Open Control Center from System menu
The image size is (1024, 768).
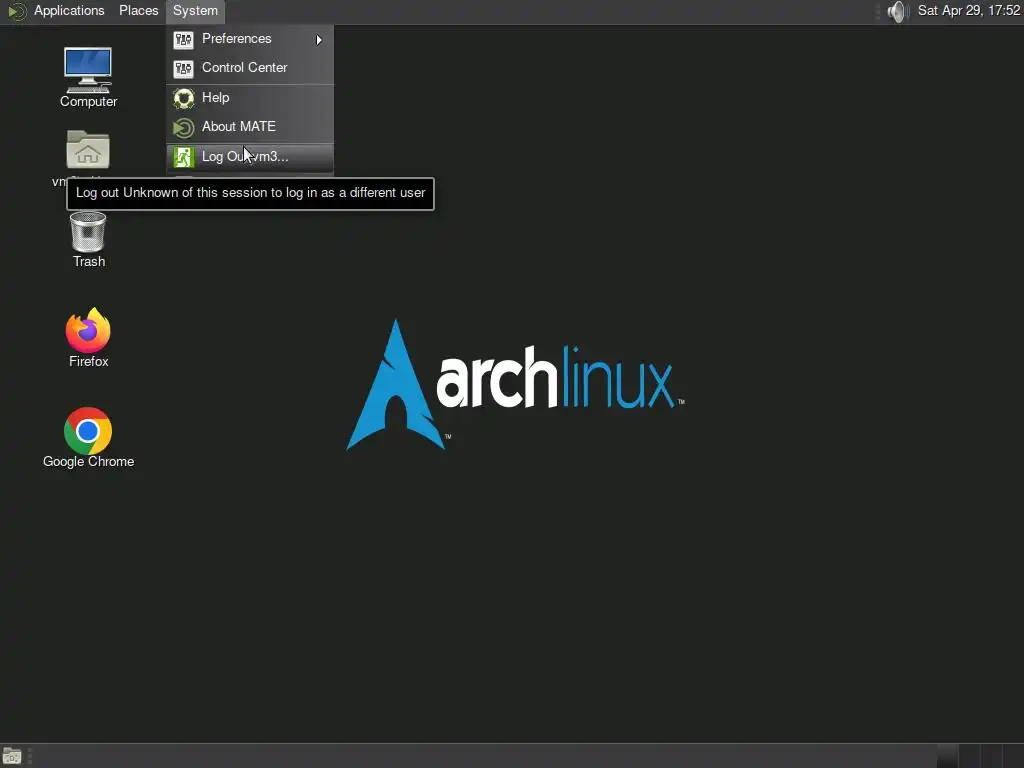click(250, 68)
